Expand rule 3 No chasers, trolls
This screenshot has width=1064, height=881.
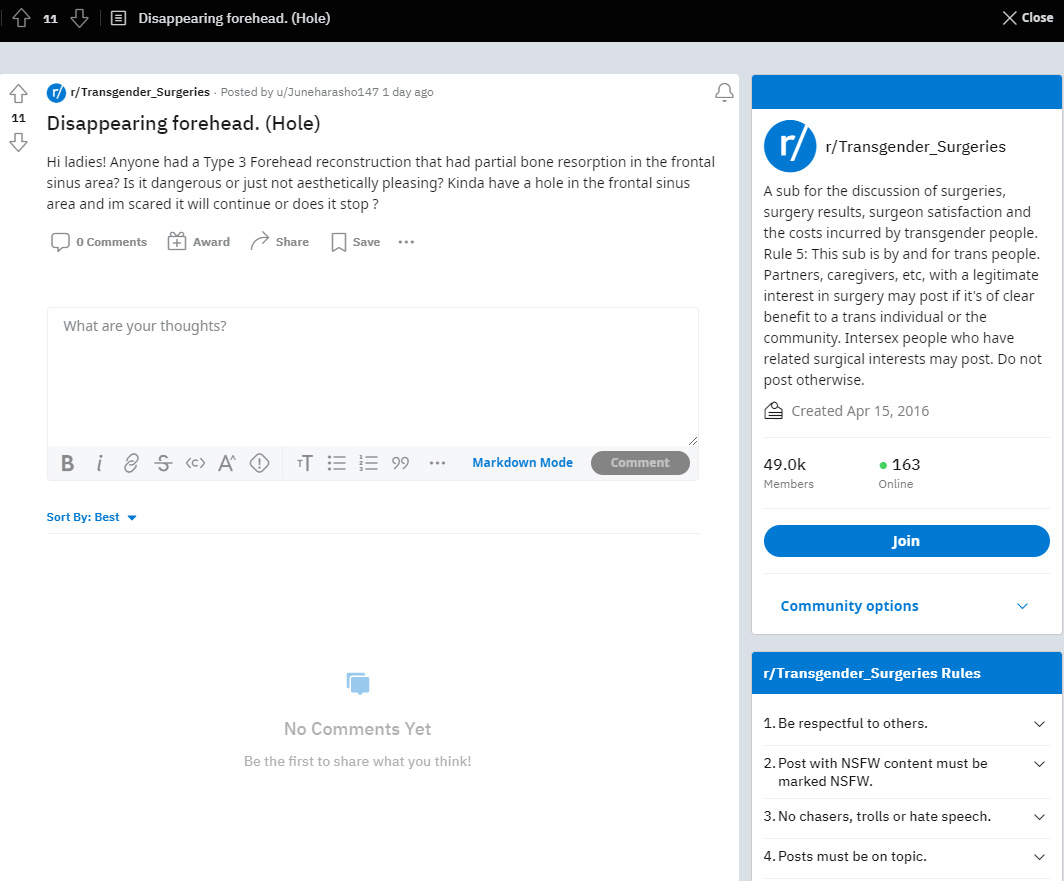point(907,817)
